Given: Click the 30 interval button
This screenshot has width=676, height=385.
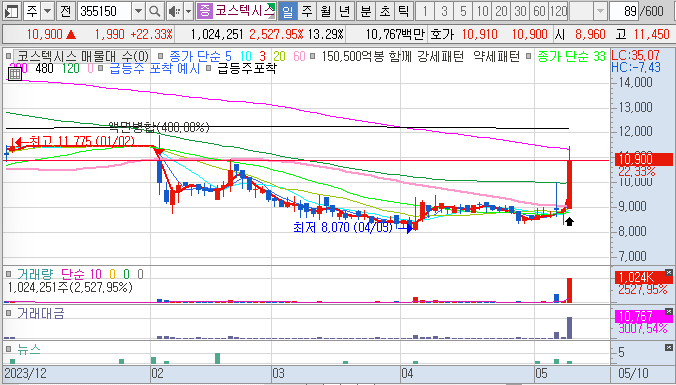Looking at the screenshot, I should click(x=520, y=11).
